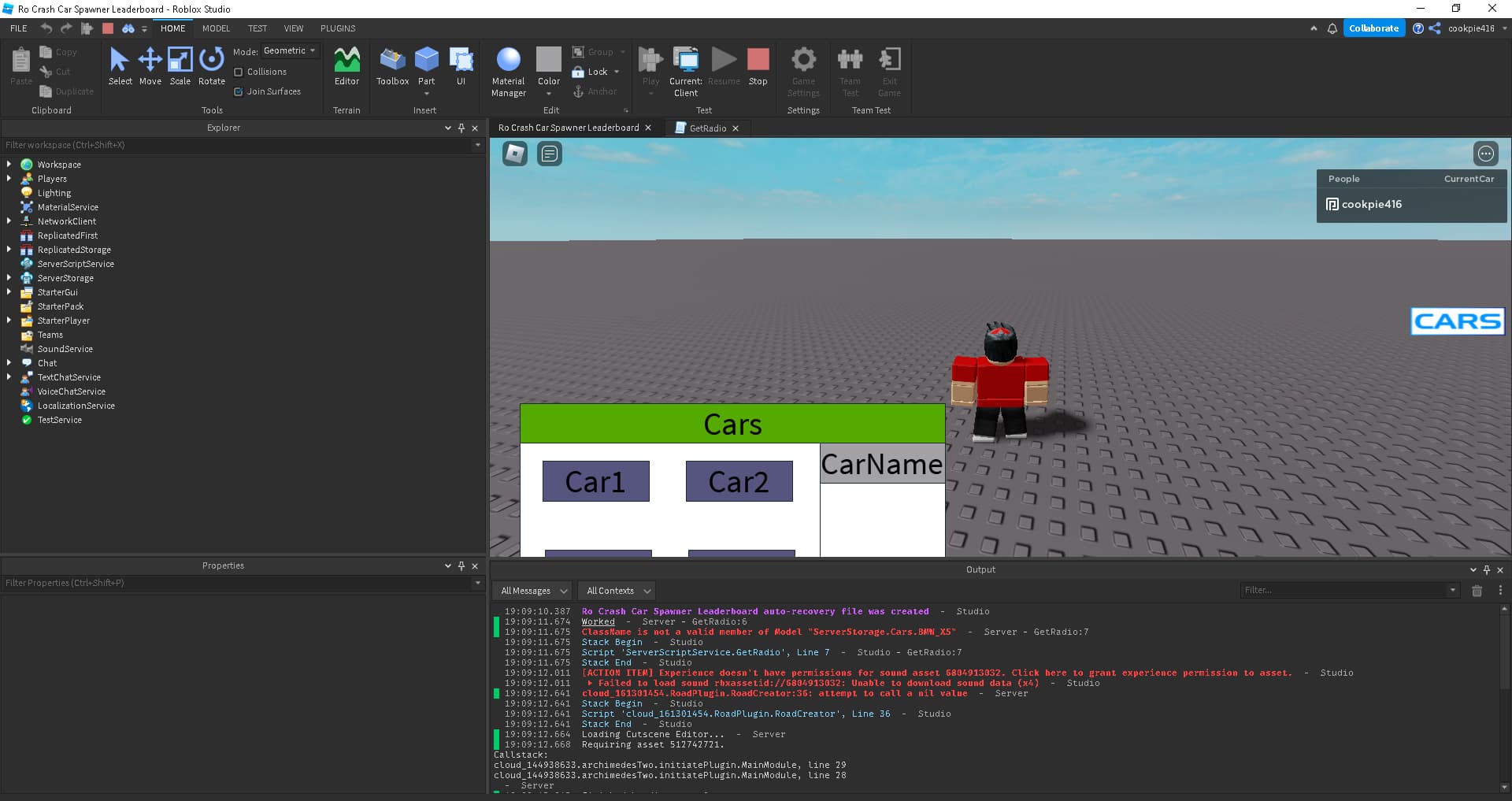The height and width of the screenshot is (801, 1512).
Task: Open the Toolbox
Action: [x=391, y=67]
